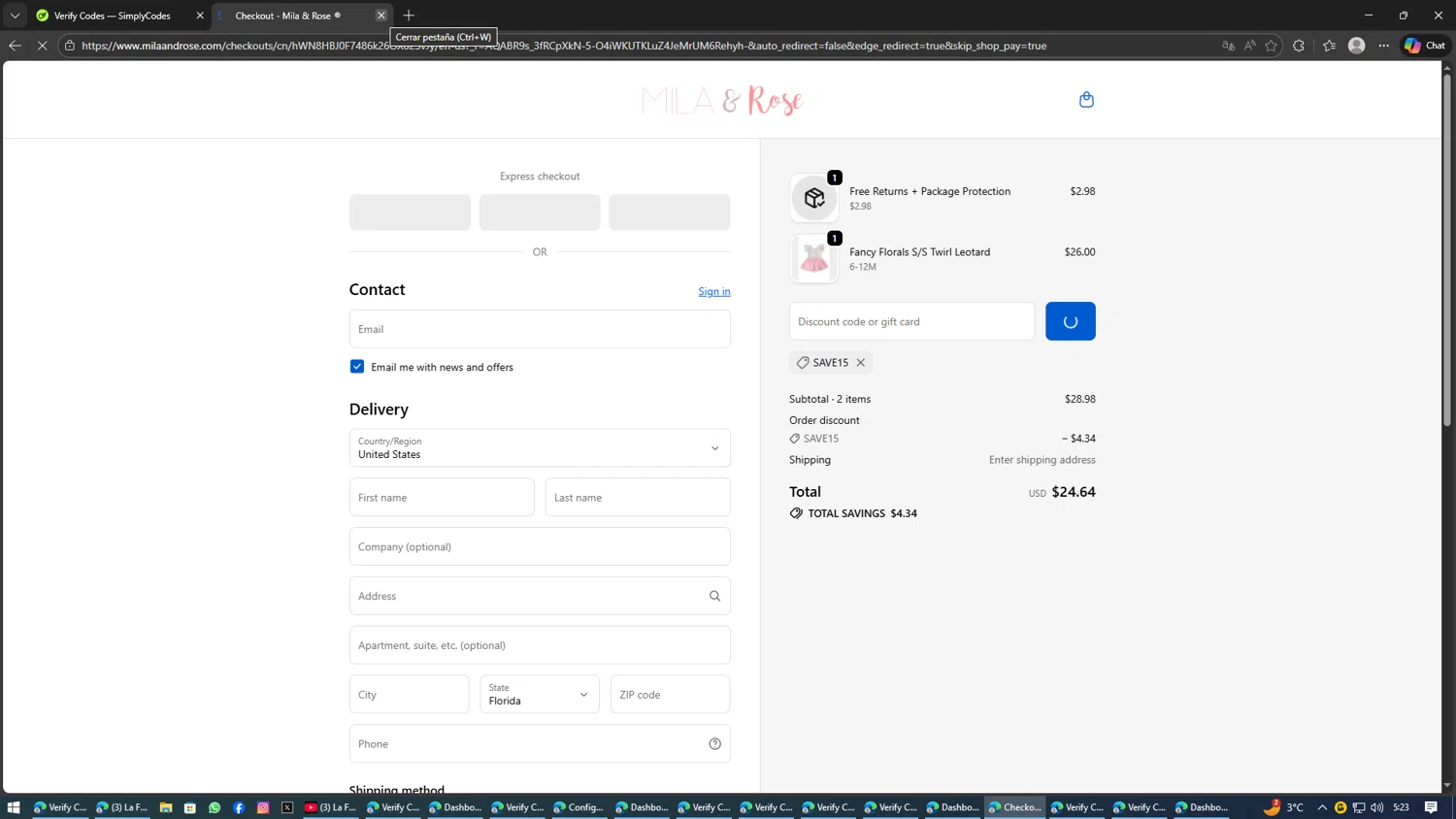Screen dimensions: 1456x819
Task: Uncheck Email me with news and offers
Action: click(x=357, y=367)
